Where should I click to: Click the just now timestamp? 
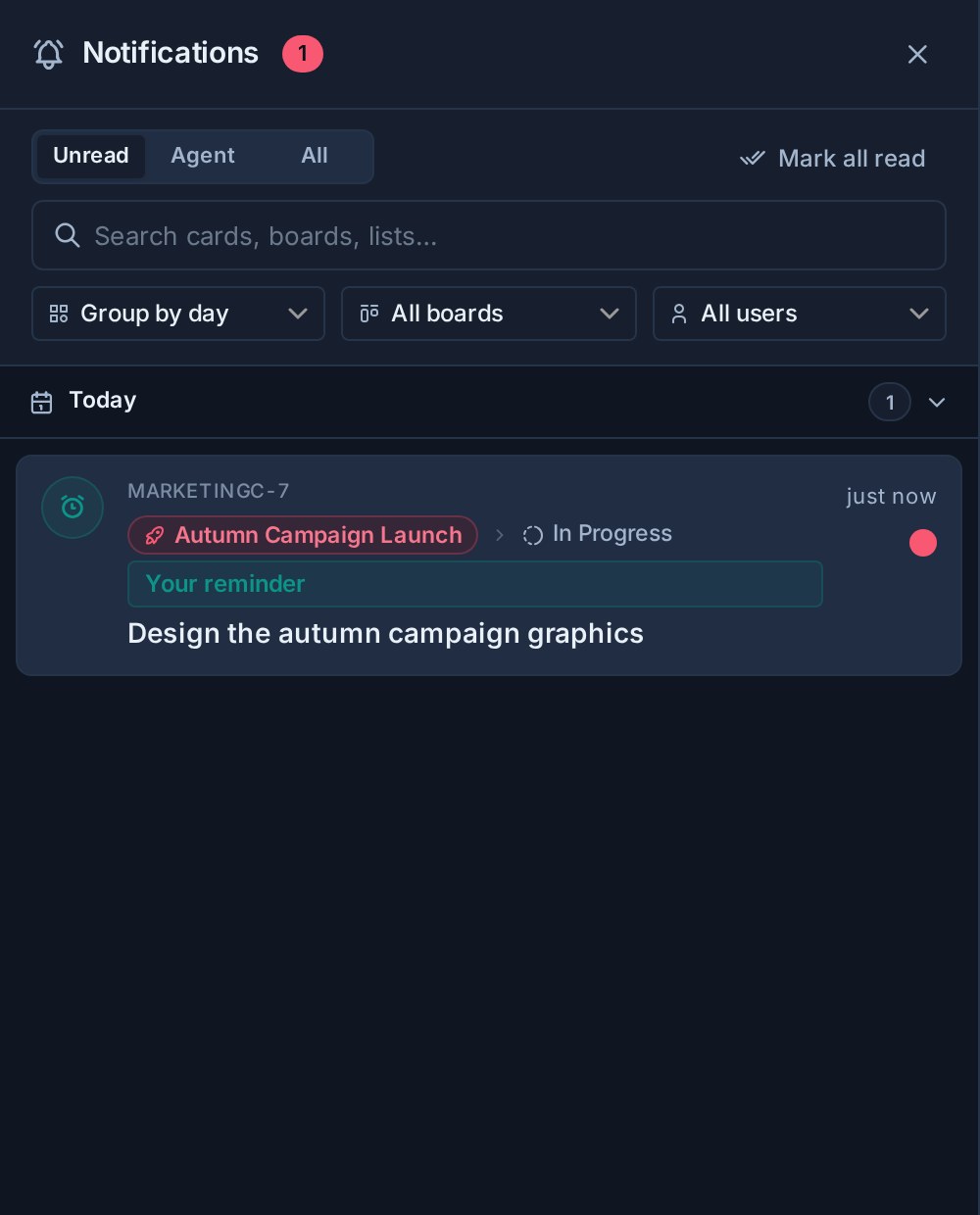(x=891, y=497)
